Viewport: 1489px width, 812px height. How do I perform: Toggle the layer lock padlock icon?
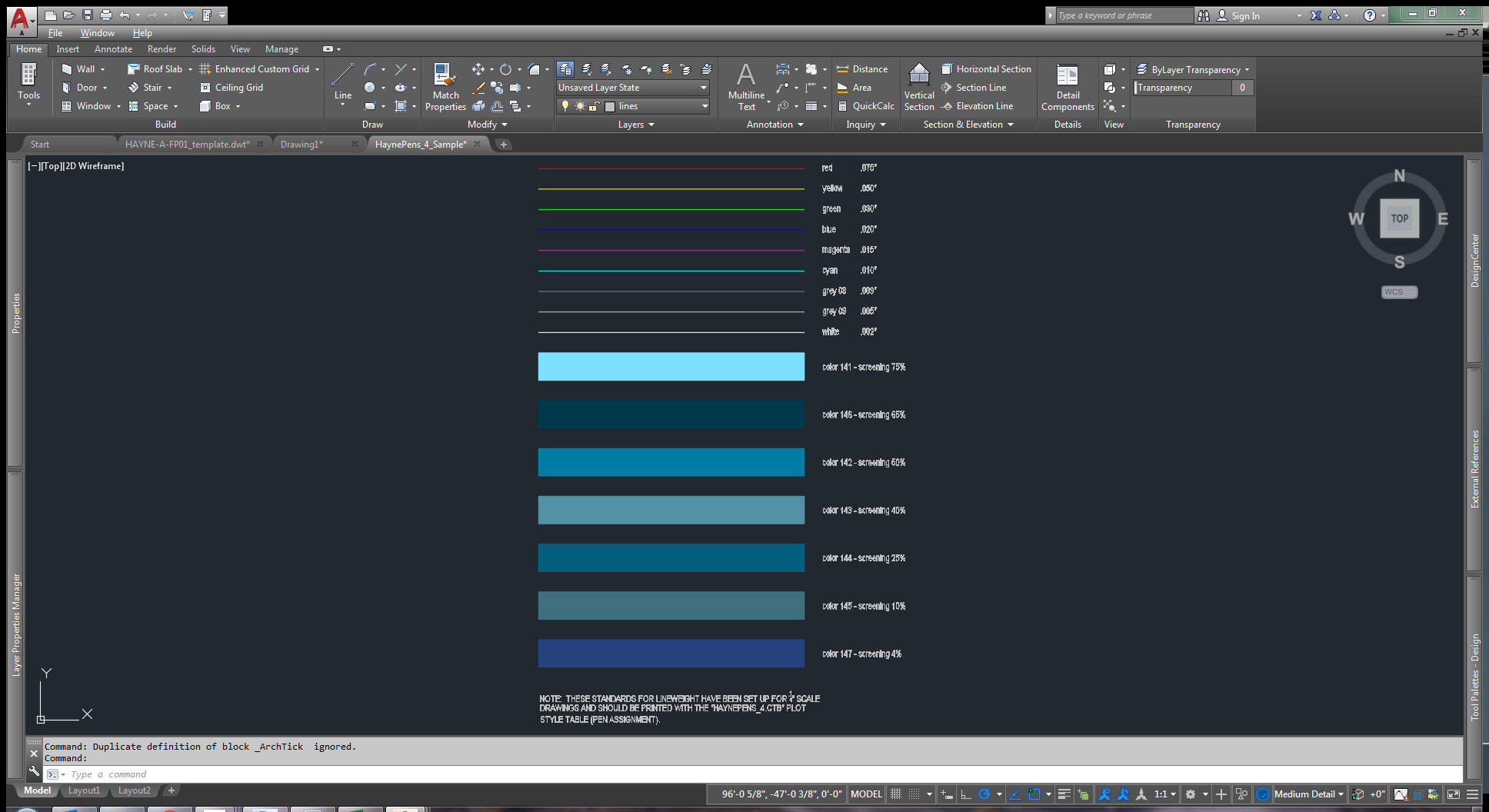(x=595, y=106)
